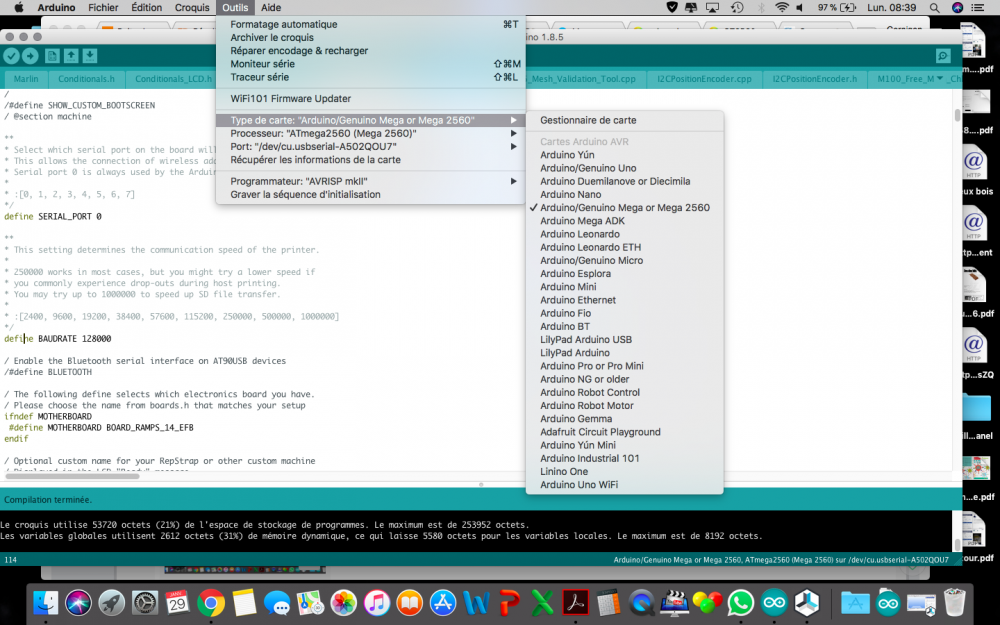Image resolution: width=1000 pixels, height=625 pixels.
Task: Choose Traceur série menu item
Action: (x=371, y=77)
